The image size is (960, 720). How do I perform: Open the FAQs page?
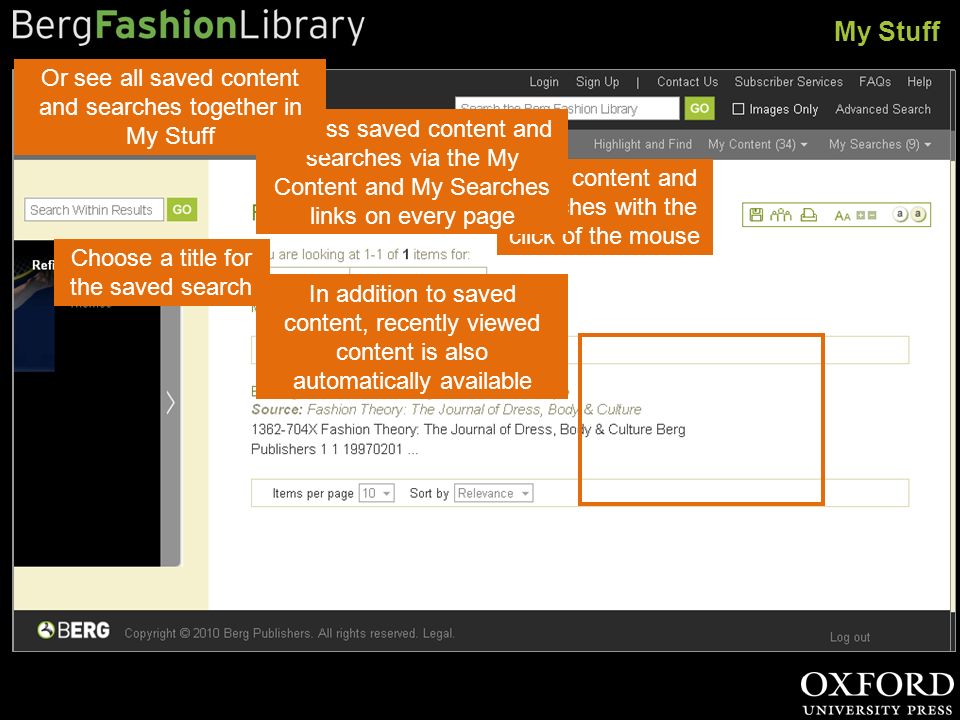875,82
